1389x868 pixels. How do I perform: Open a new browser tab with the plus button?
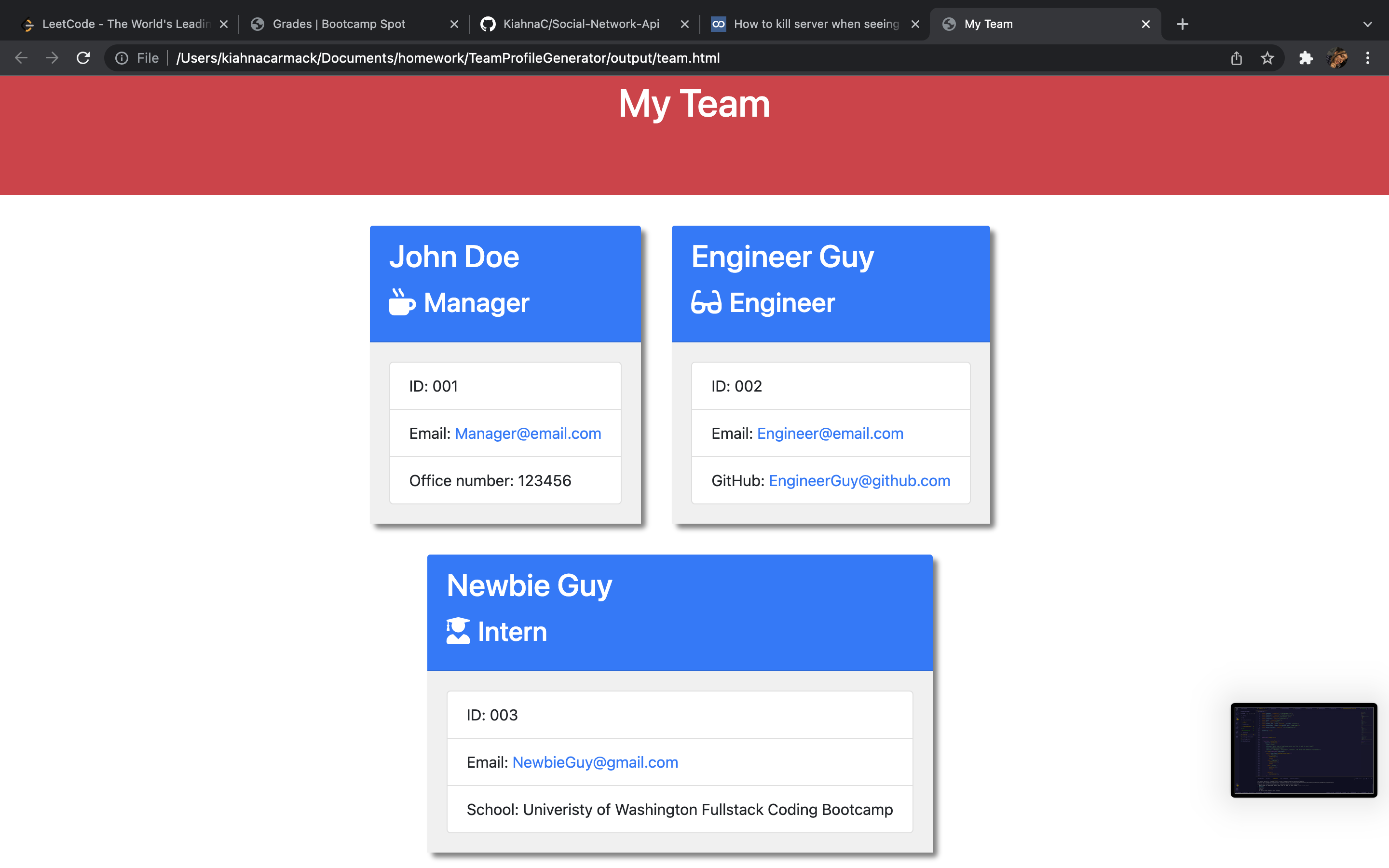(1183, 24)
